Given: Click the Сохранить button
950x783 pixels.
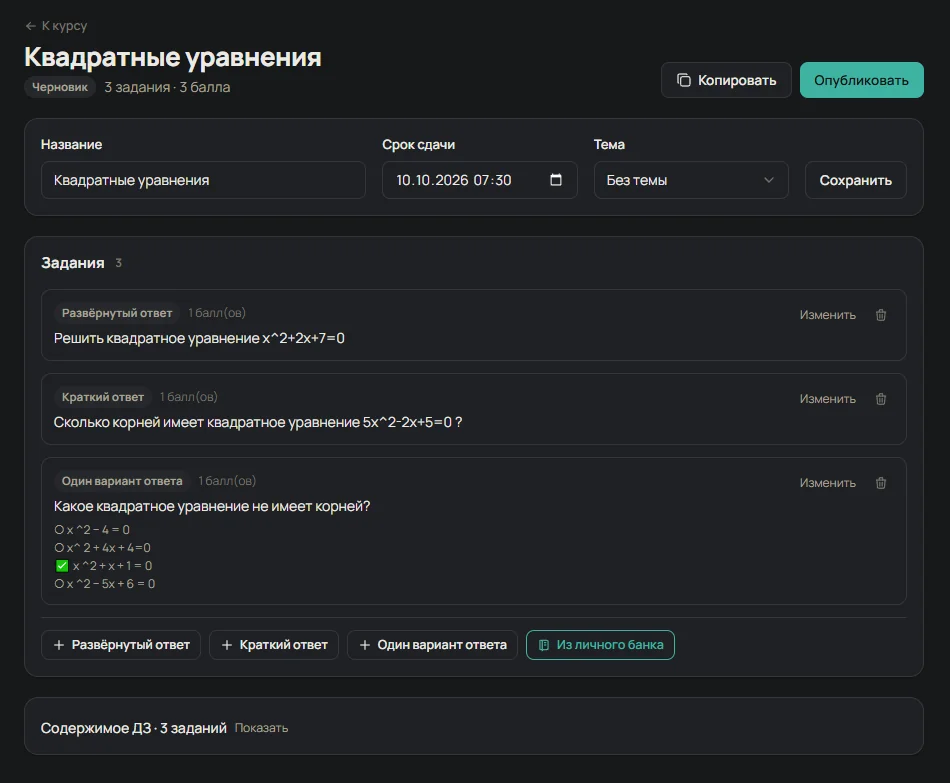Looking at the screenshot, I should pos(855,180).
